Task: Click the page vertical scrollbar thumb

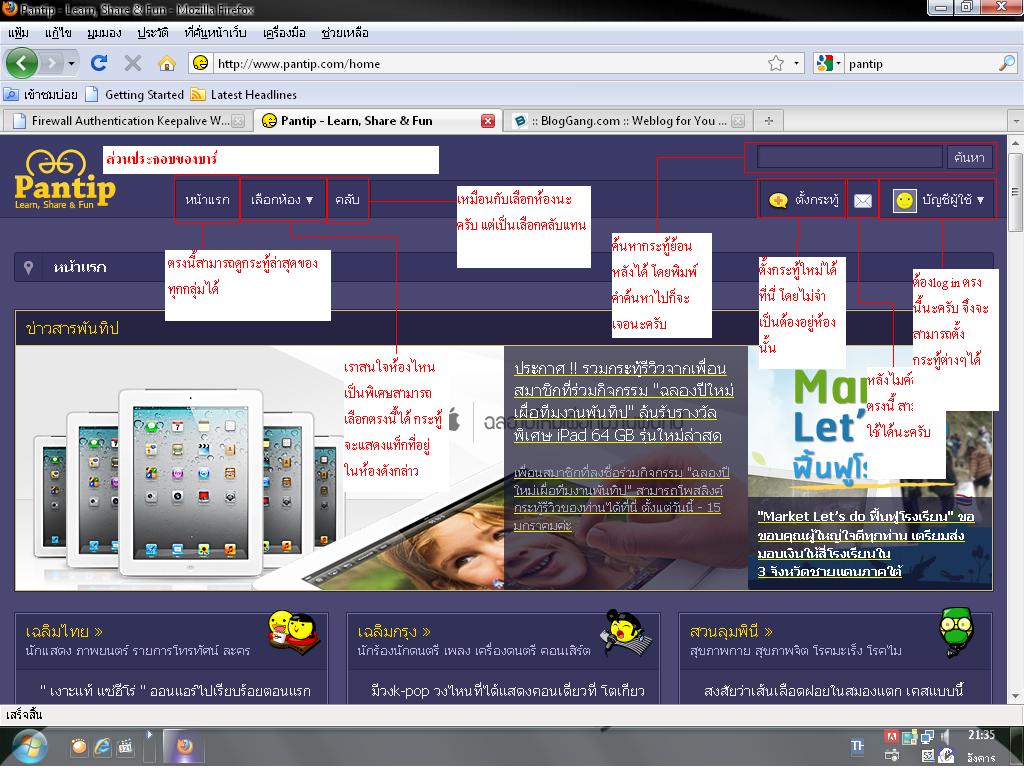Action: (1016, 191)
